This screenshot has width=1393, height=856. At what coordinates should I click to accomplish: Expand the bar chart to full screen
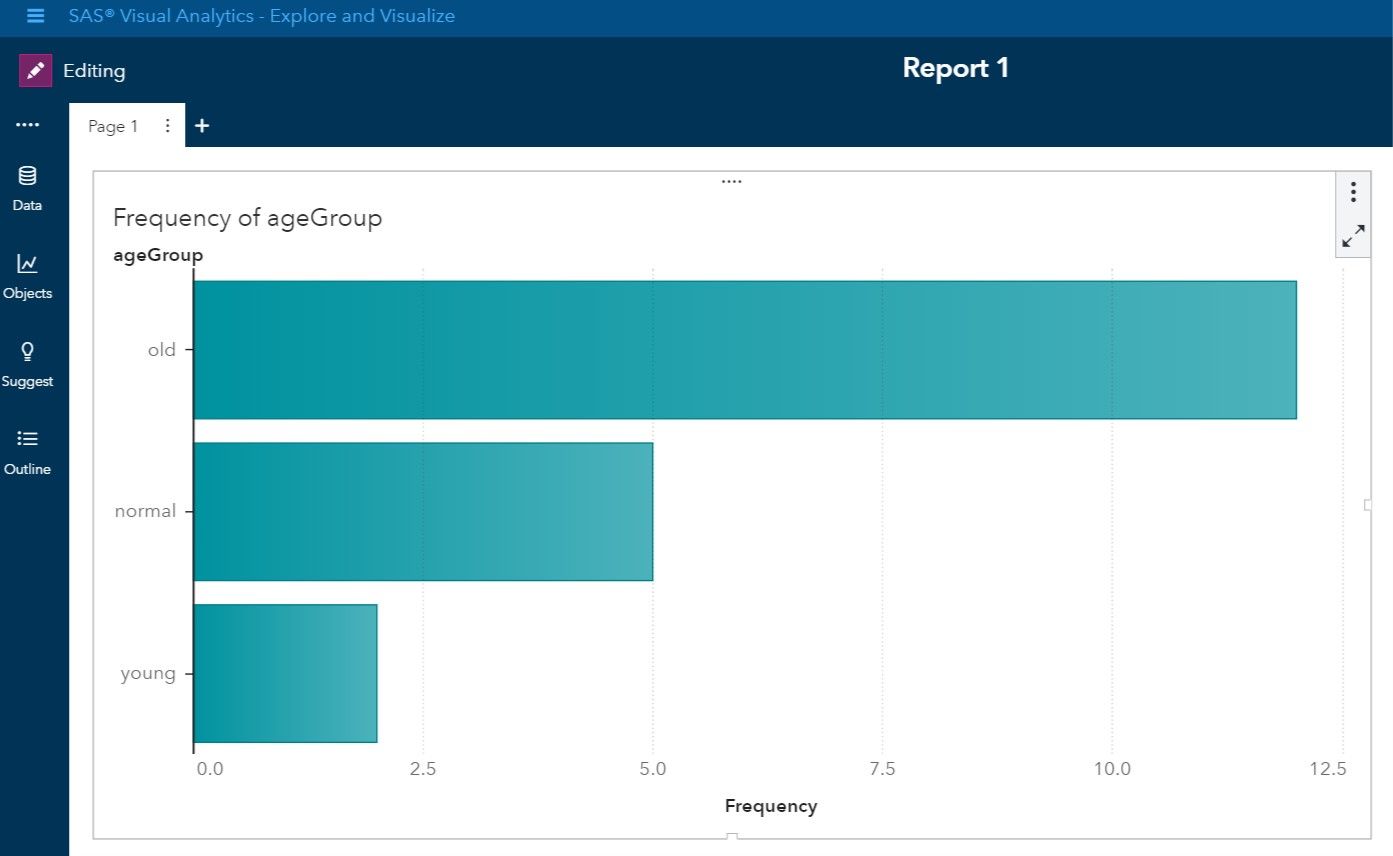point(1353,235)
